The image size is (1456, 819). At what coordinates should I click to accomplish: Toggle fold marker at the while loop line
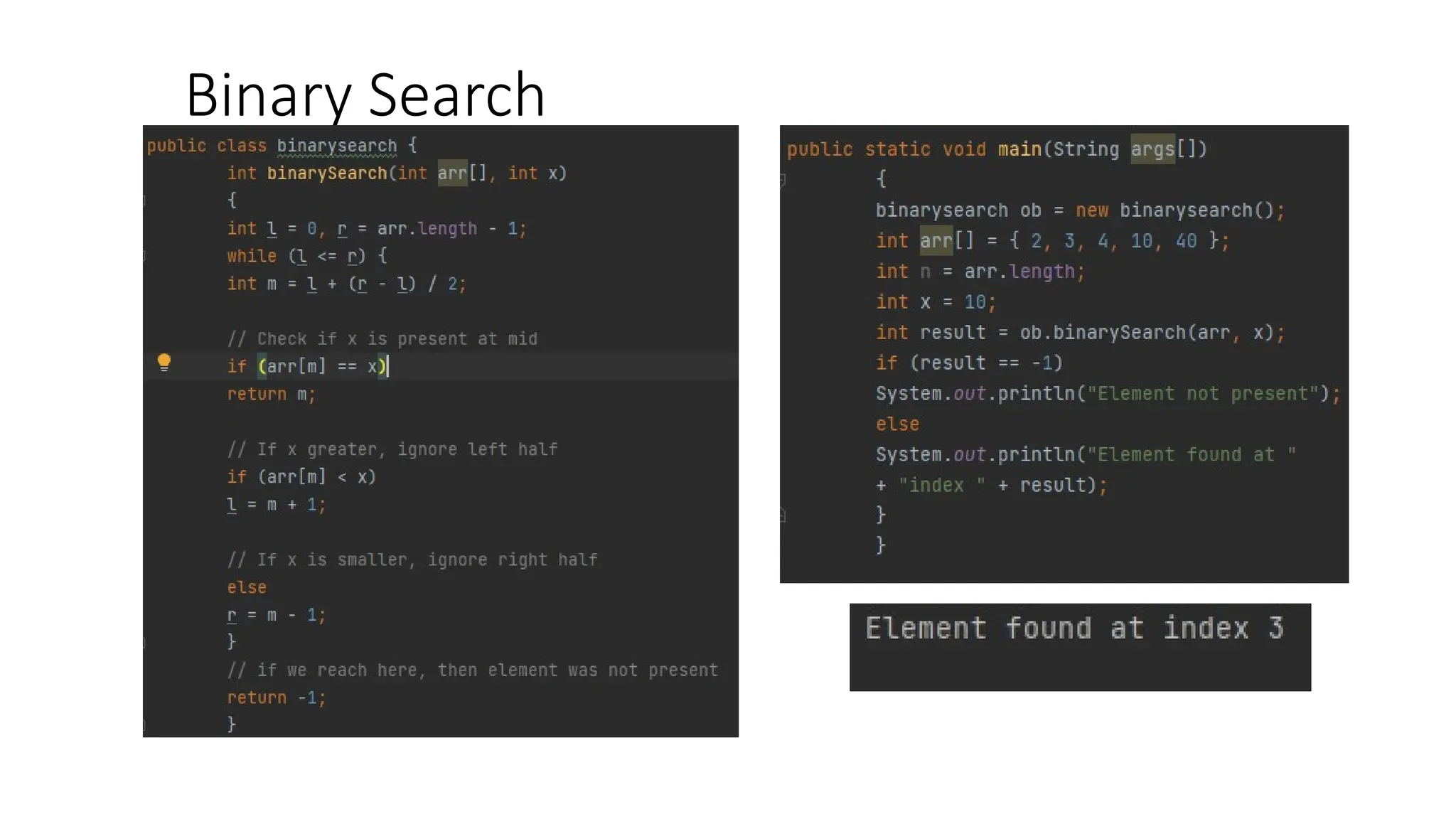coord(144,256)
